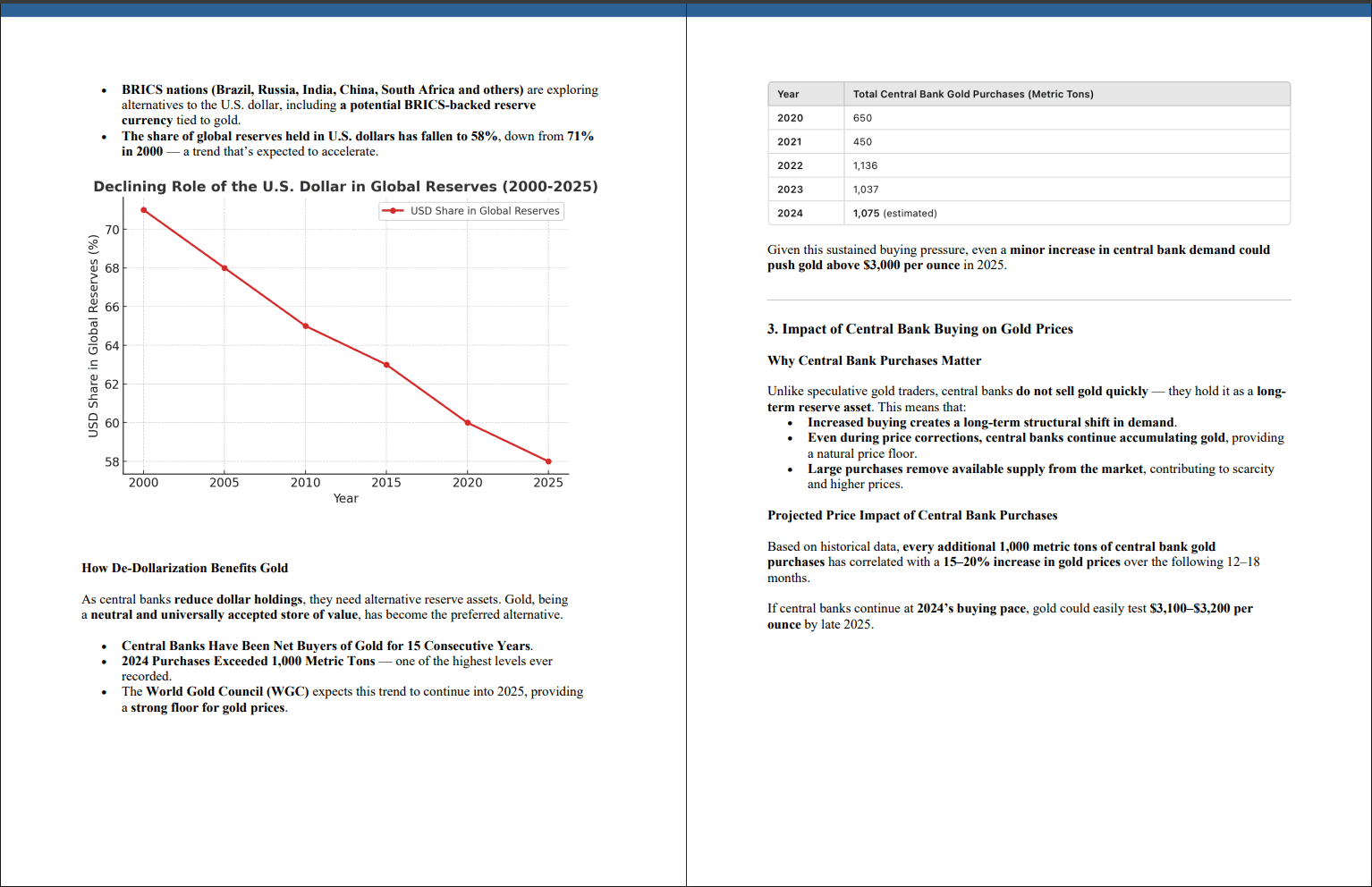
Task: Click the 'Year' x-axis label under the chart
Action: point(345,499)
